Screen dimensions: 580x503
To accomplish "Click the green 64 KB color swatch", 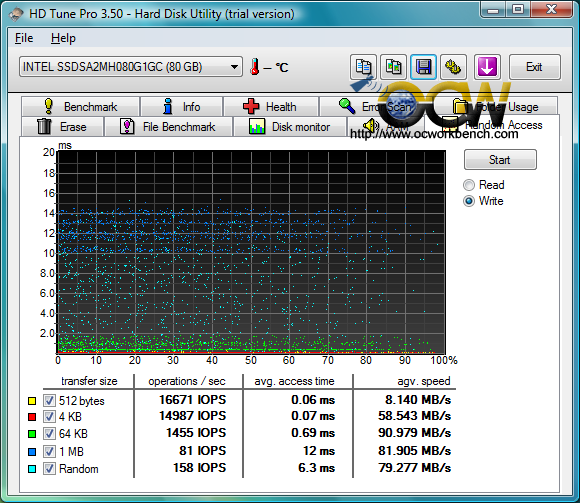I will (x=32, y=434).
